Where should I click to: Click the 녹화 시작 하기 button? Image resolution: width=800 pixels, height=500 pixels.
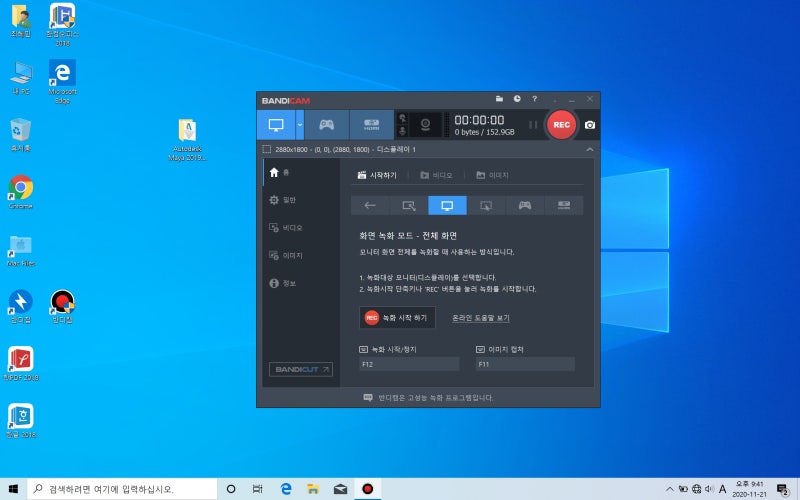(397, 317)
